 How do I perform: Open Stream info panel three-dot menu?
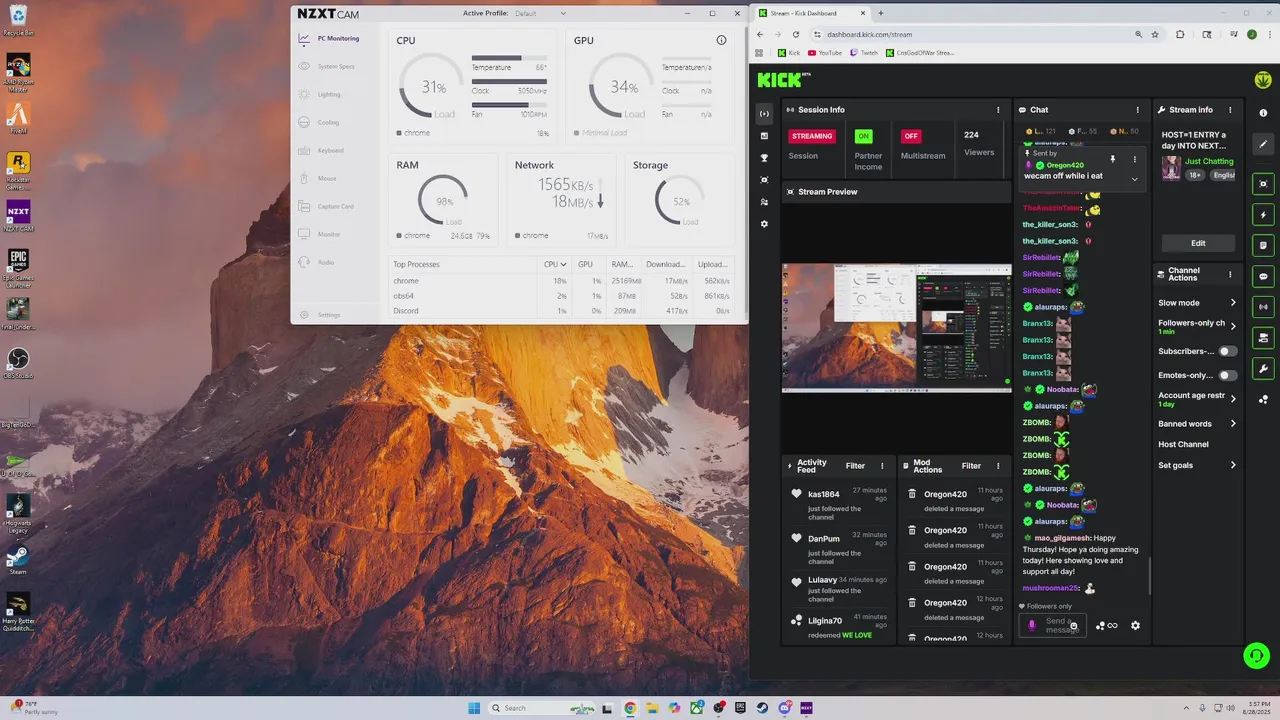point(1230,110)
